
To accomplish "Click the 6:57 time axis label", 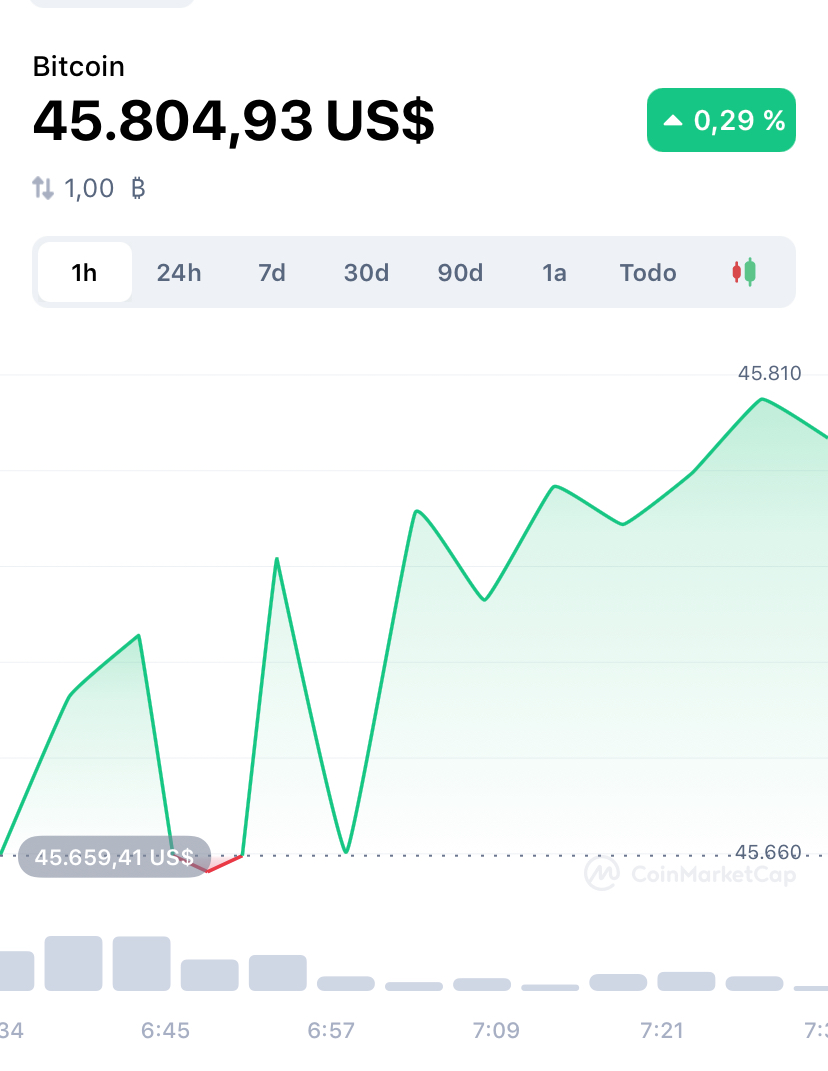I will (x=331, y=1030).
